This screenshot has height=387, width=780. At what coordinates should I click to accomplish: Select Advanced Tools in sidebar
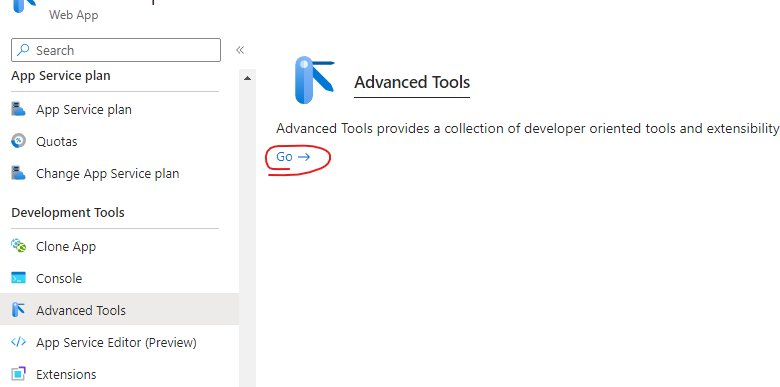(x=119, y=309)
